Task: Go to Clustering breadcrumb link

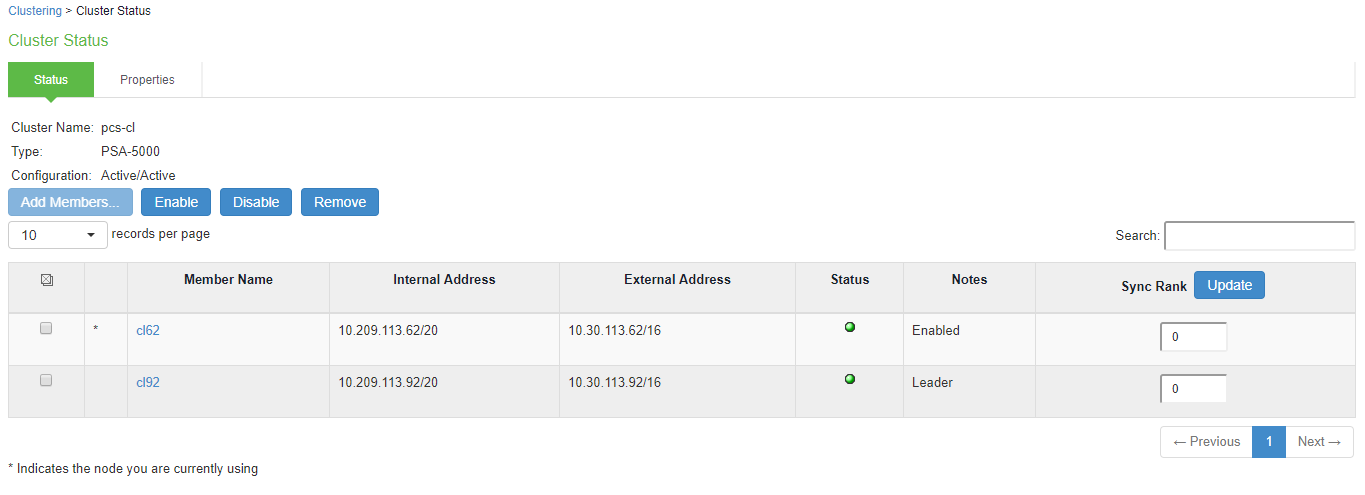Action: [36, 11]
